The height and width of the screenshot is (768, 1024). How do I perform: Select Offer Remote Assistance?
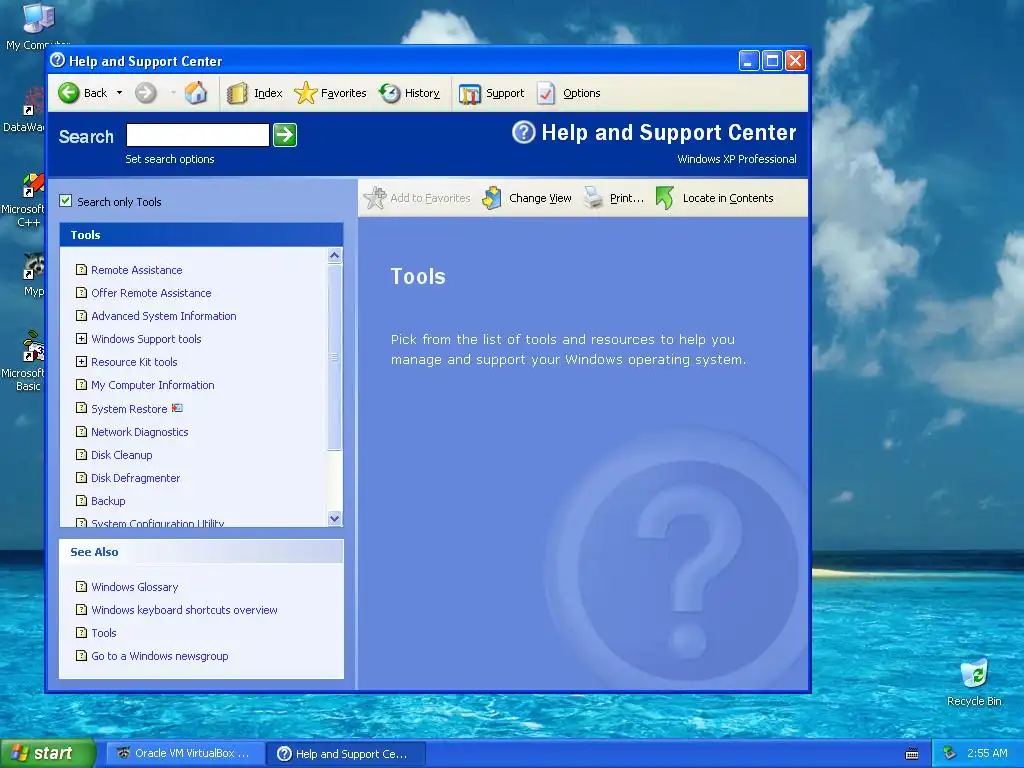[x=151, y=293]
